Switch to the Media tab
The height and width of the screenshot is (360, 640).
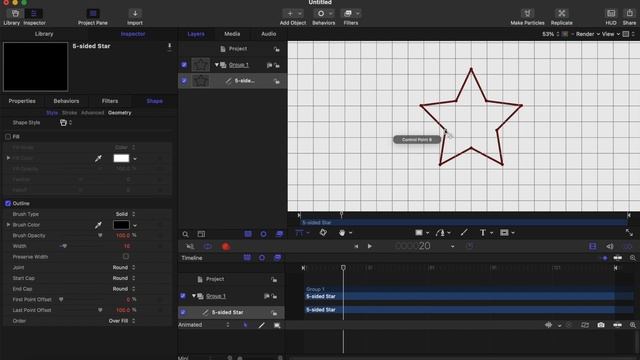(232, 34)
